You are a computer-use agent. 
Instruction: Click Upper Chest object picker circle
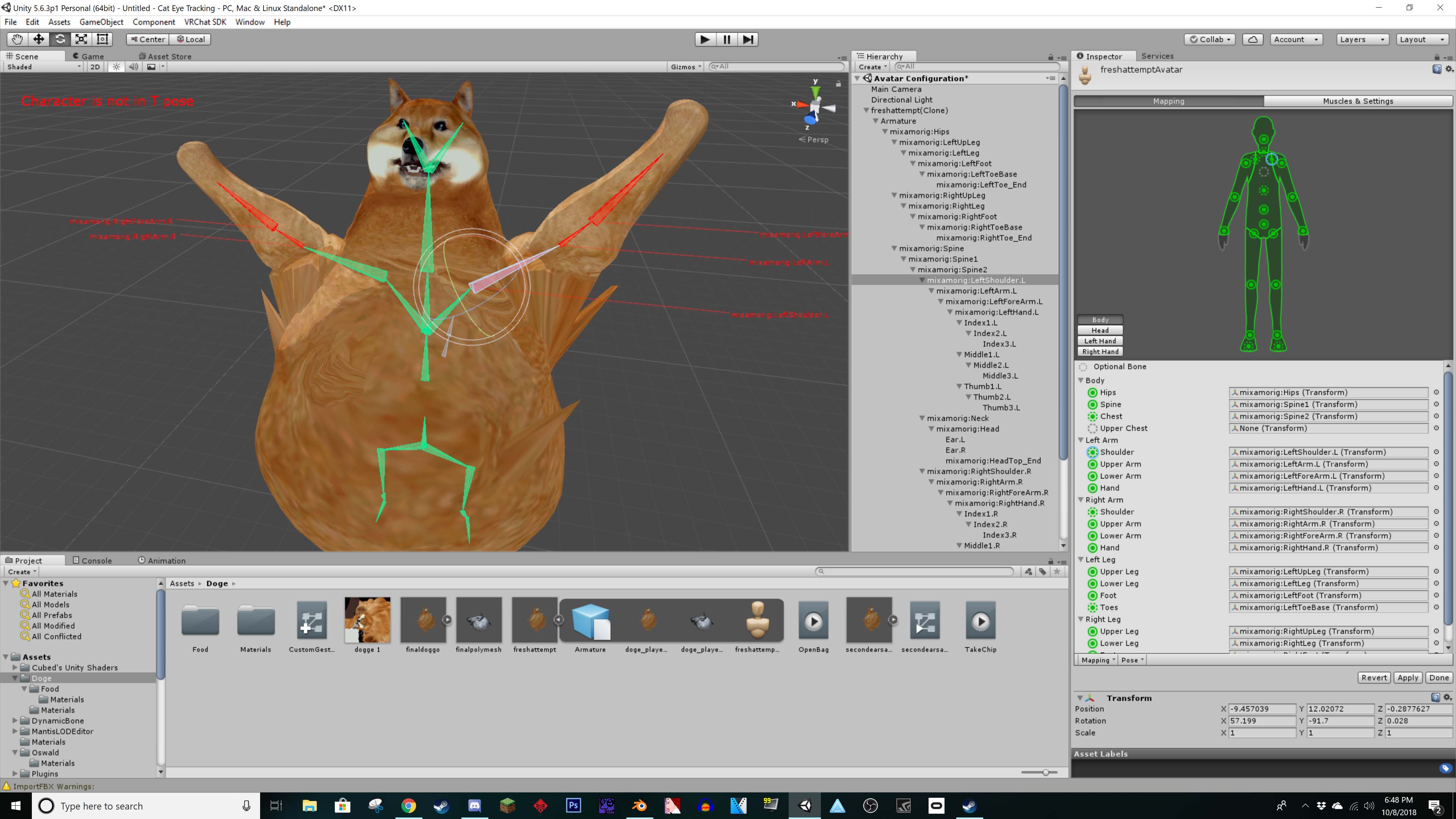(1436, 428)
